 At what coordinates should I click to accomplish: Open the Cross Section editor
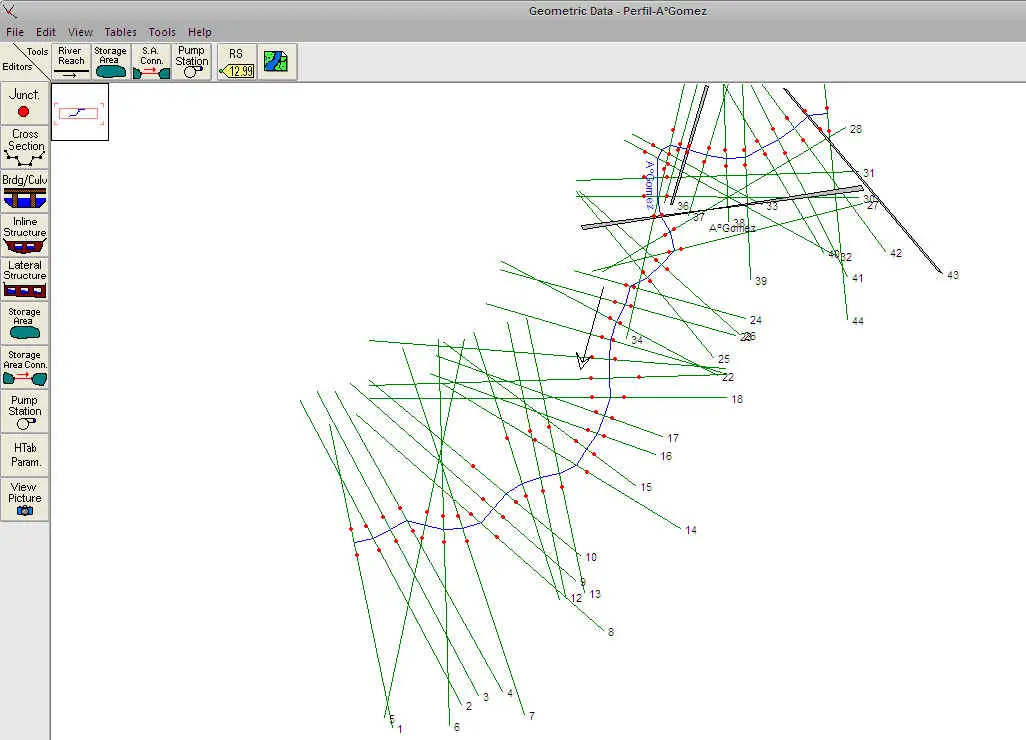pos(24,147)
